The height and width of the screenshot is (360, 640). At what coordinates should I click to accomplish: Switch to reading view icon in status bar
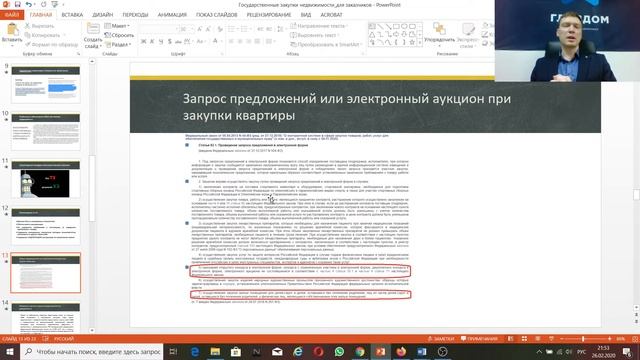[538, 339]
